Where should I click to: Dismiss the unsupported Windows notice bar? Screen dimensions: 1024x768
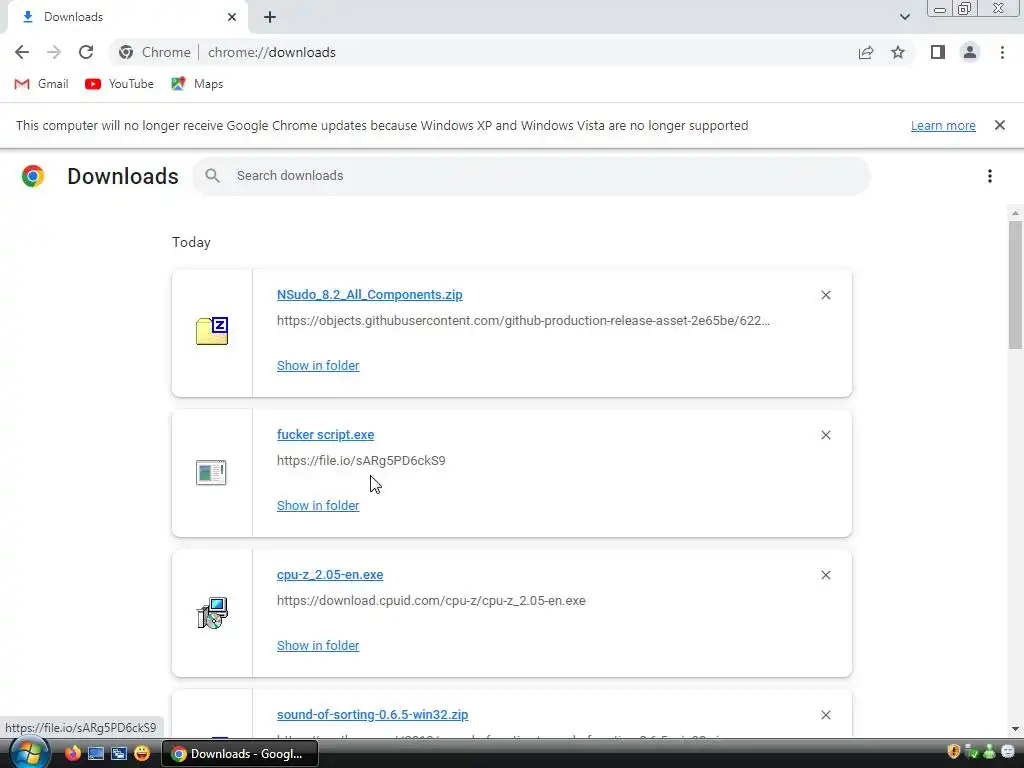tap(1000, 125)
